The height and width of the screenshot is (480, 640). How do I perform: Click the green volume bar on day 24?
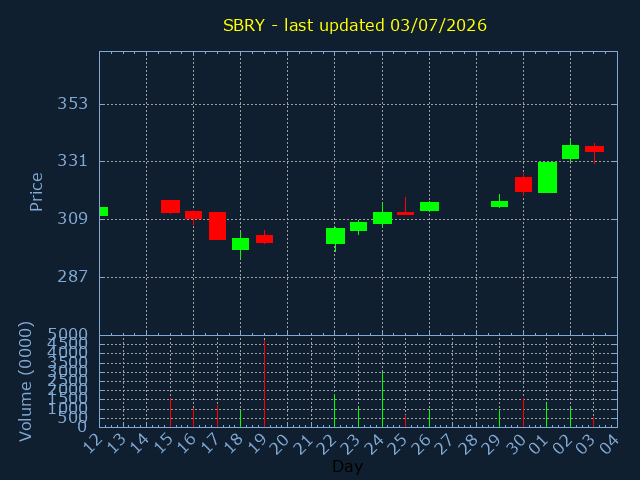pos(382,399)
